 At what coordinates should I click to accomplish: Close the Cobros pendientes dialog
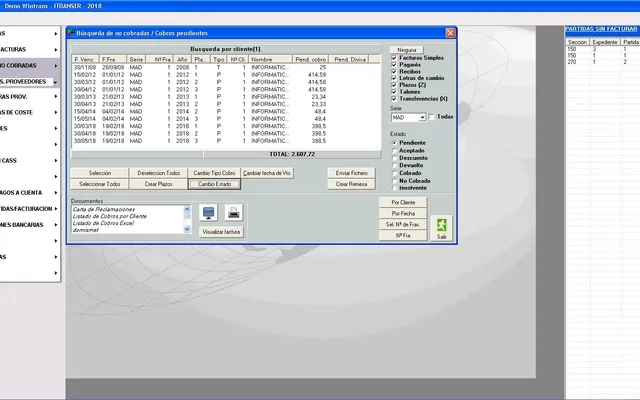coord(450,33)
